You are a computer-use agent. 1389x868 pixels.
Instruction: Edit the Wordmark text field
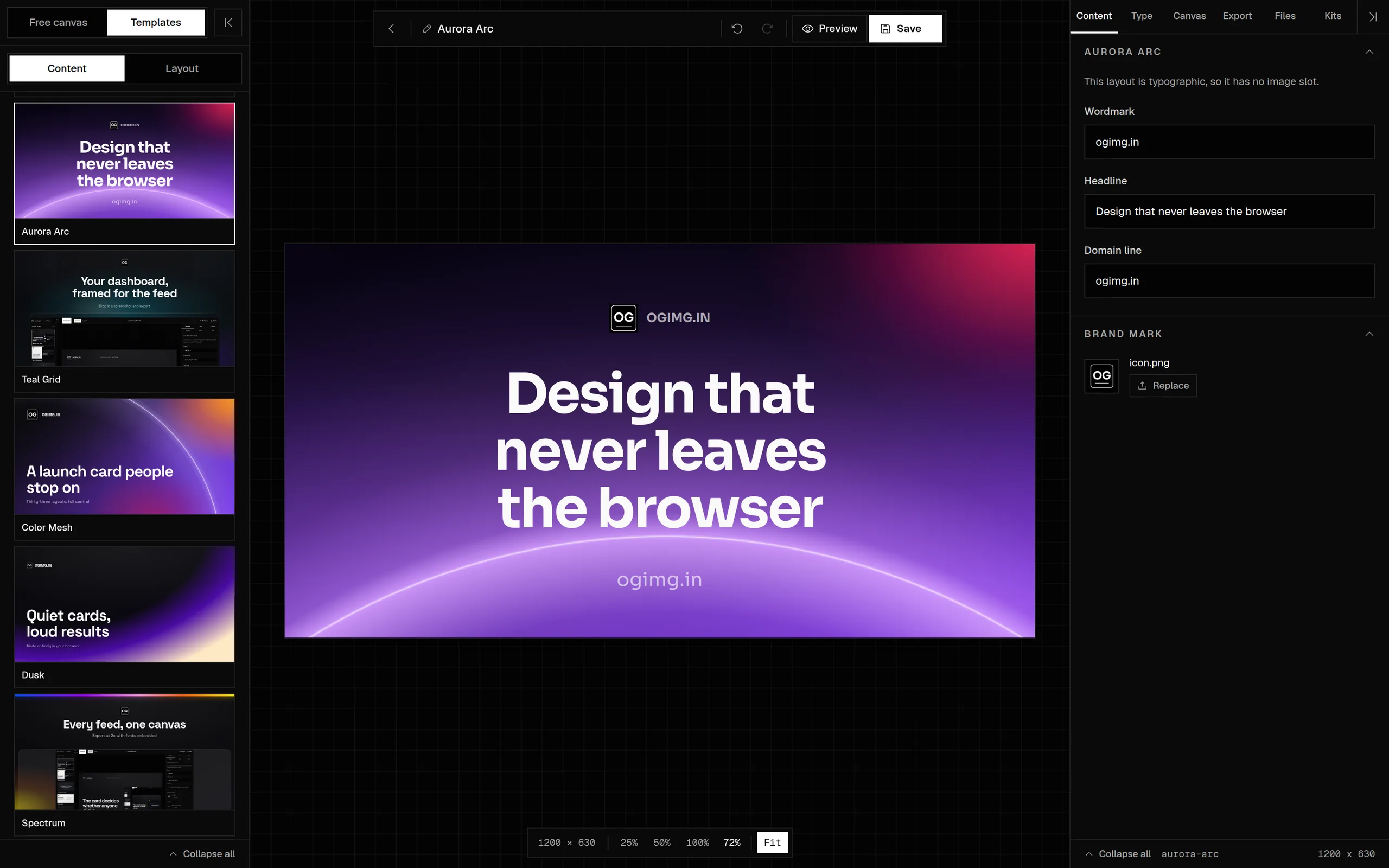pyautogui.click(x=1229, y=142)
